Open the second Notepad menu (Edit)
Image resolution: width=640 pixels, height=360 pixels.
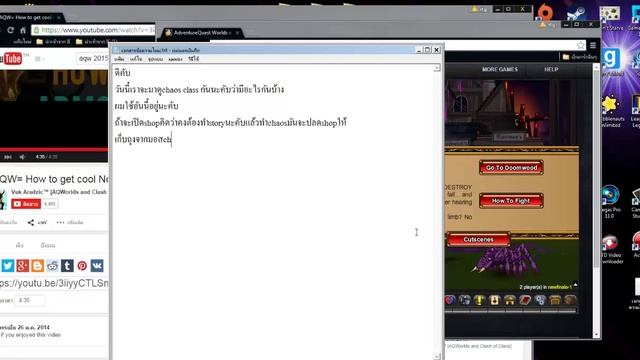point(136,59)
